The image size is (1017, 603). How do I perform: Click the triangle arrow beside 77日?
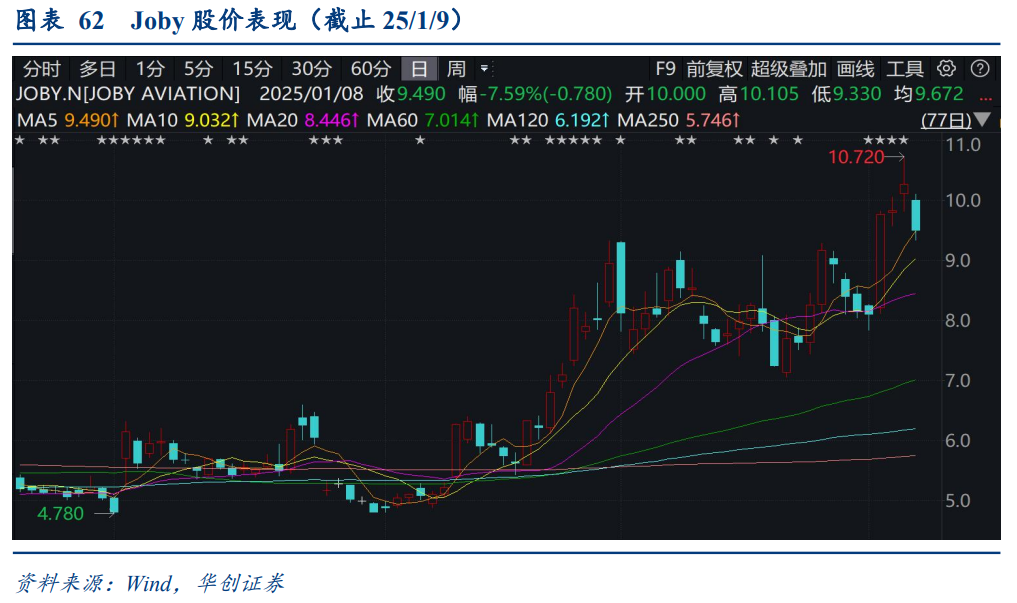(983, 119)
